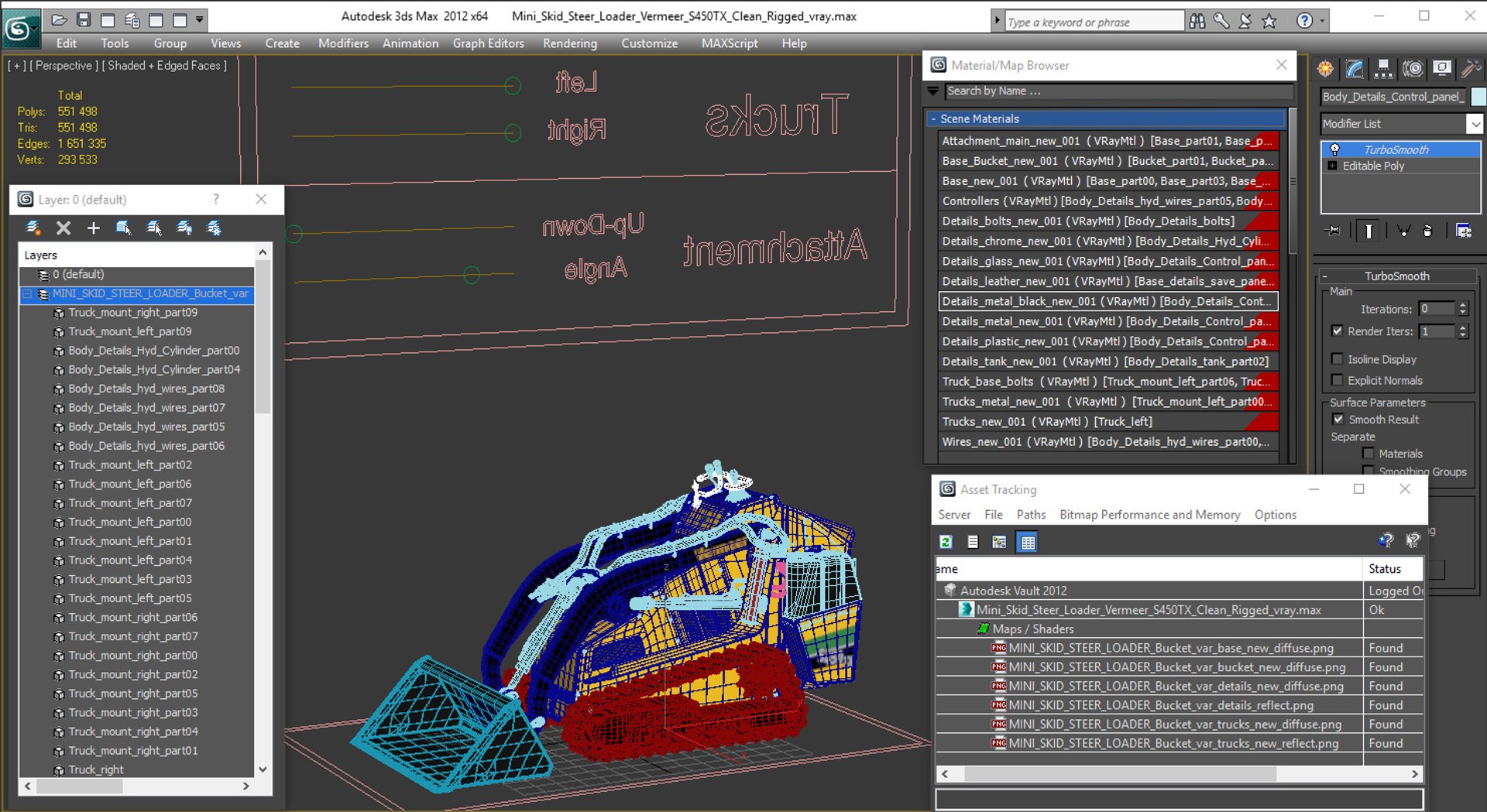The width and height of the screenshot is (1487, 812).
Task: Increase Iterations spinner up arrow
Action: pyautogui.click(x=1463, y=305)
